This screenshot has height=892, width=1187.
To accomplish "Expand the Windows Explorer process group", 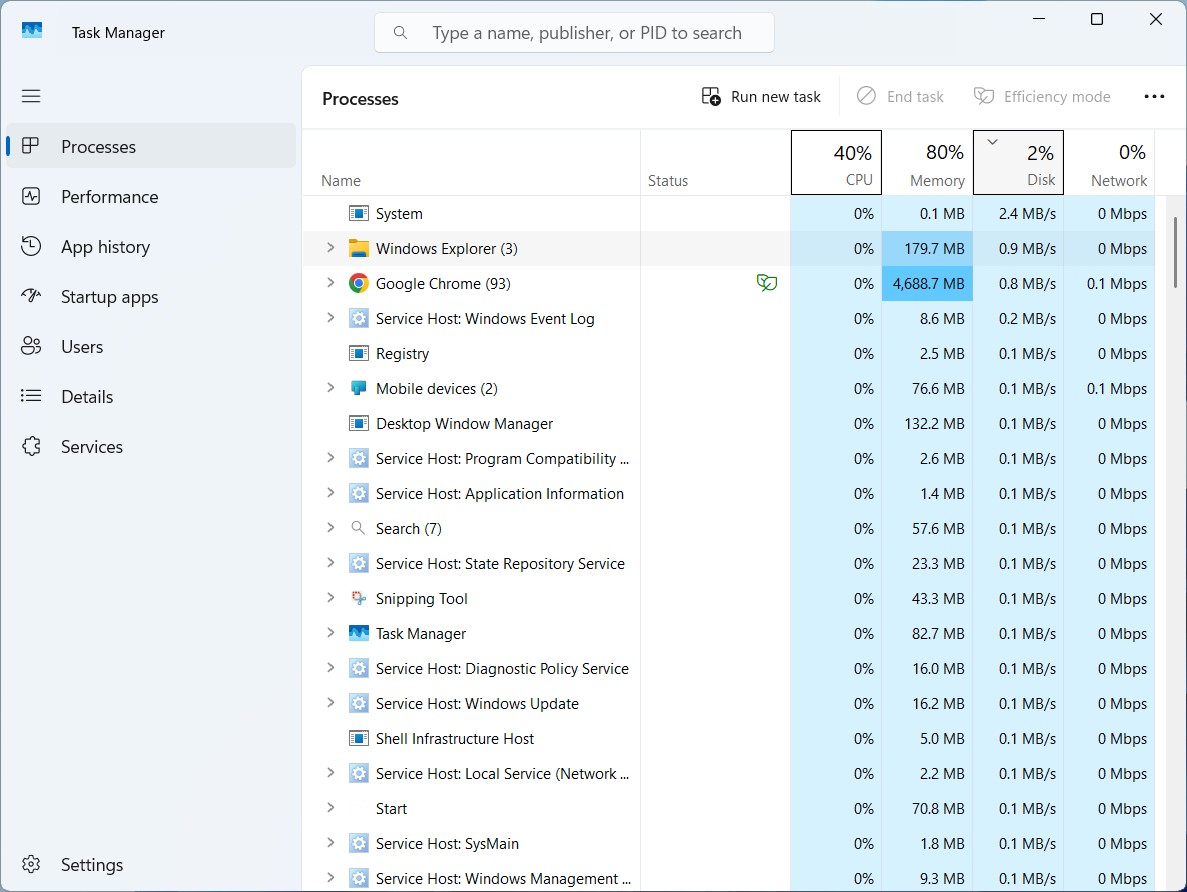I will 331,248.
